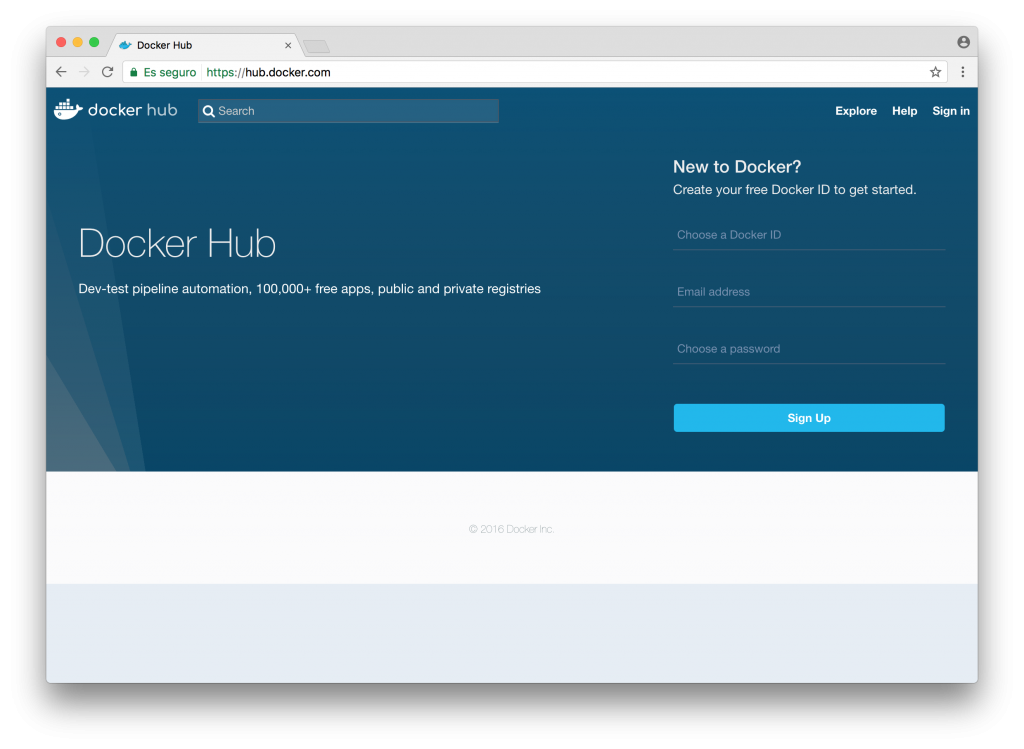Click the Choose a Docker ID field
1024x749 pixels.
tap(808, 235)
